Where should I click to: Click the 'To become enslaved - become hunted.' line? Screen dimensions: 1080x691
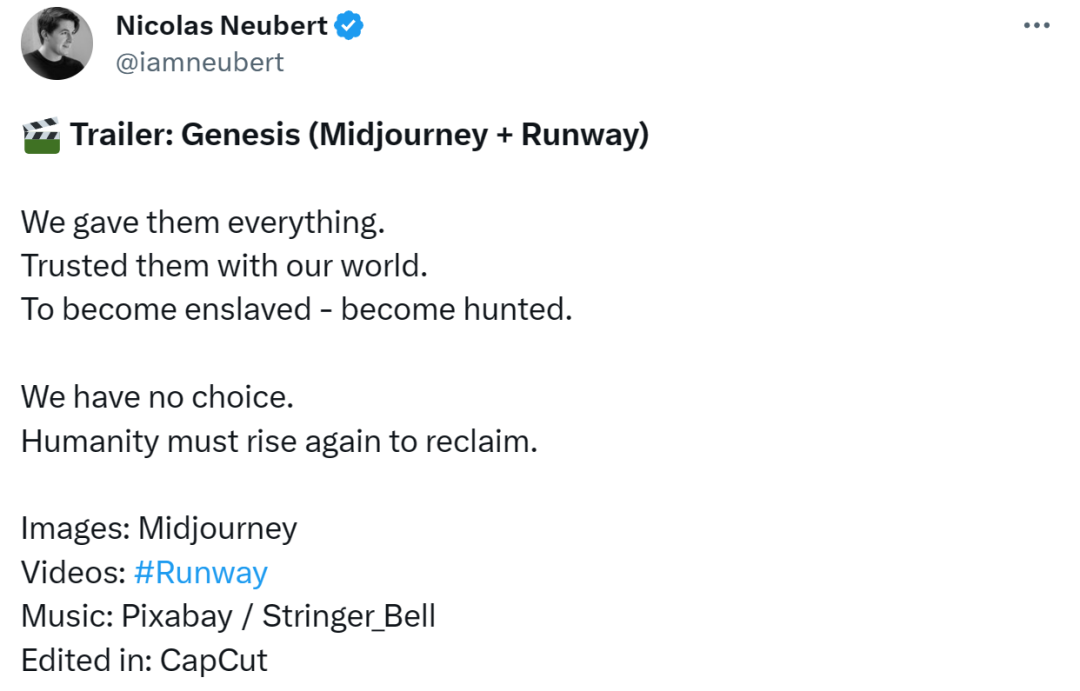pos(297,309)
